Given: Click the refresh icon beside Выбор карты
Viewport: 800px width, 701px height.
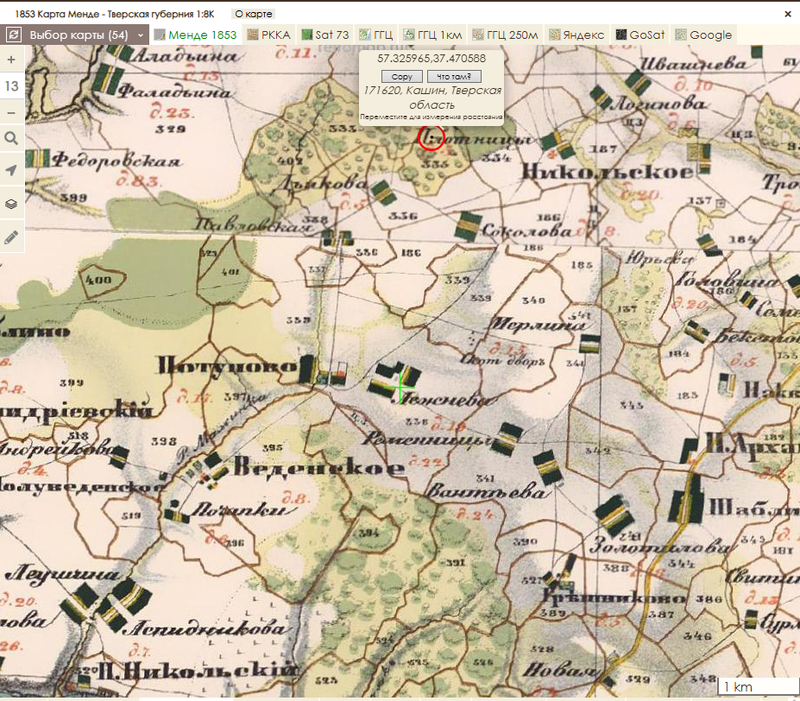Looking at the screenshot, I should click(x=13, y=35).
